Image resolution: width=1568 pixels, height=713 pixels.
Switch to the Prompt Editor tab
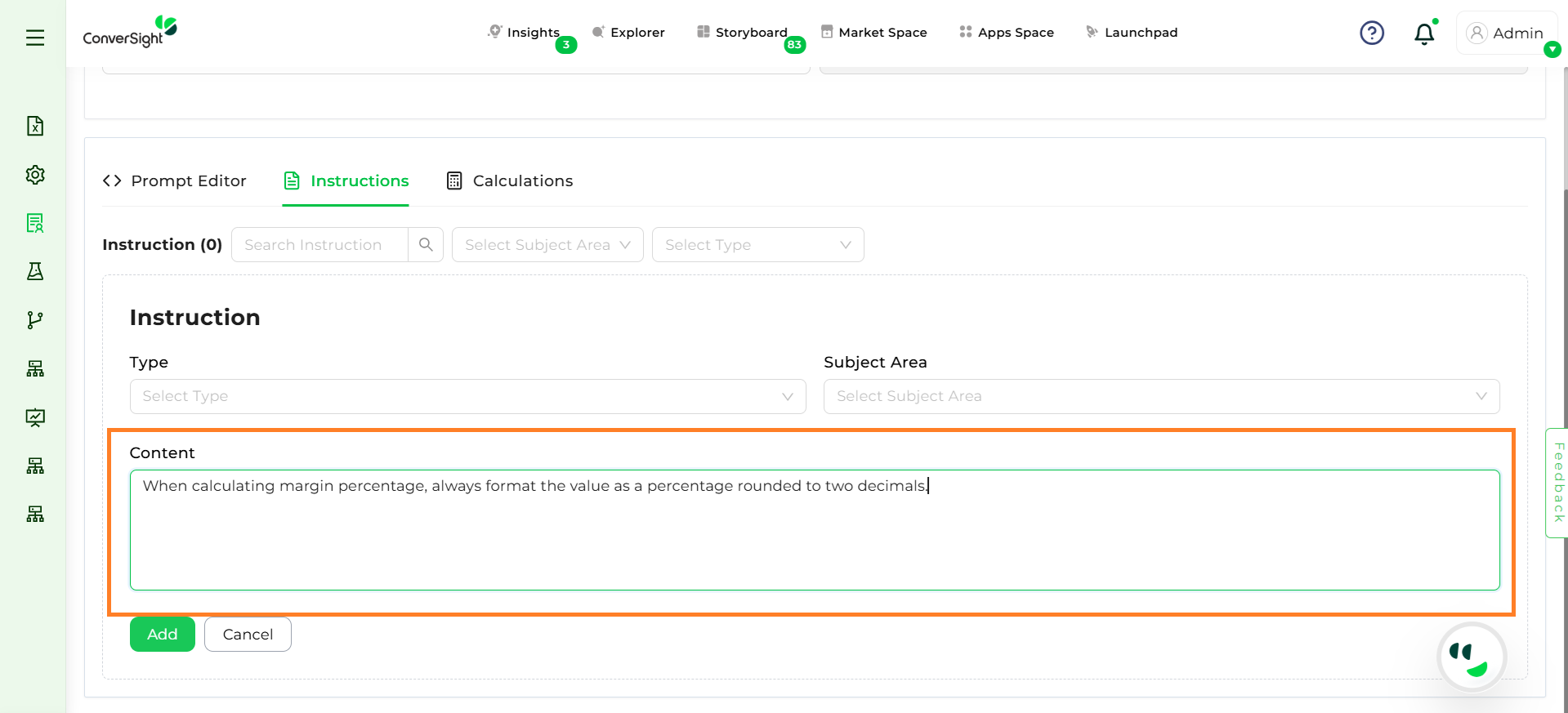point(175,181)
